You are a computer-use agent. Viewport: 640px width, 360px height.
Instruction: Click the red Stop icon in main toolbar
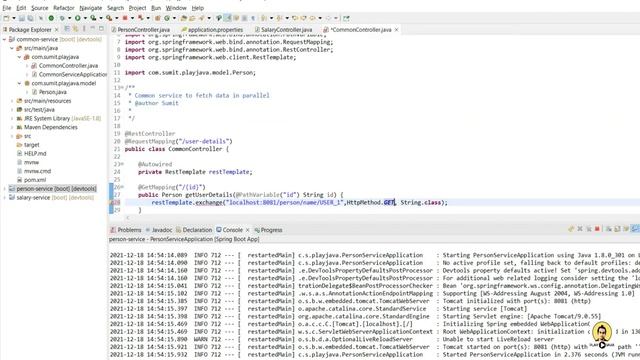click(x=125, y=18)
